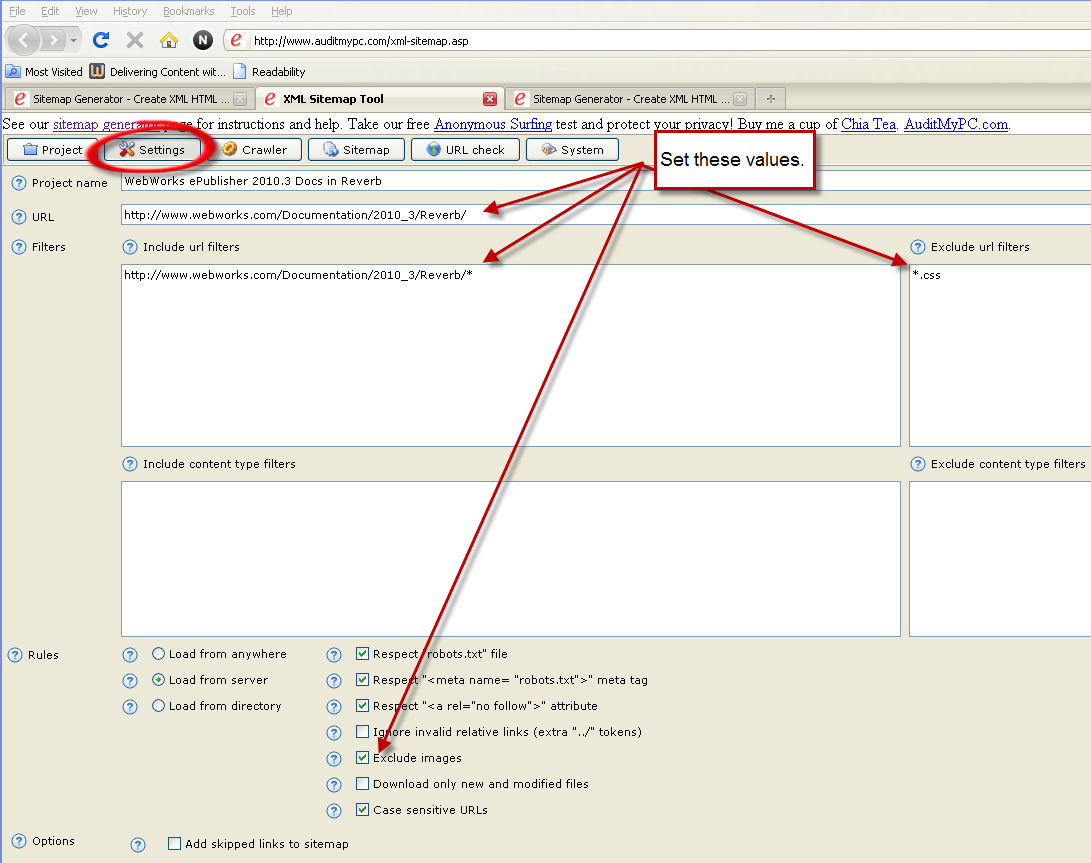Close the XML Sitemap Tool tab

click(490, 99)
